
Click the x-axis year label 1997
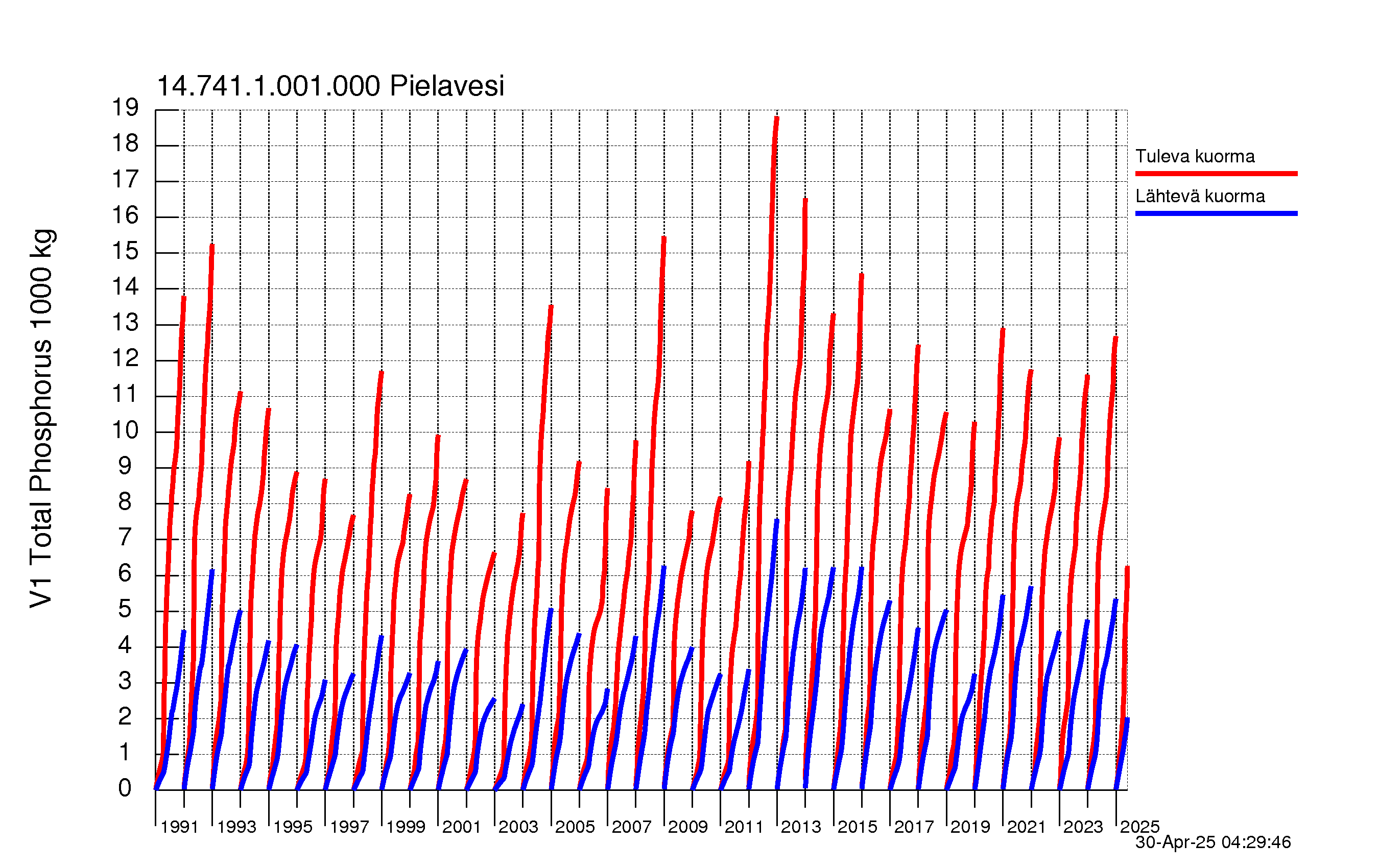[349, 827]
